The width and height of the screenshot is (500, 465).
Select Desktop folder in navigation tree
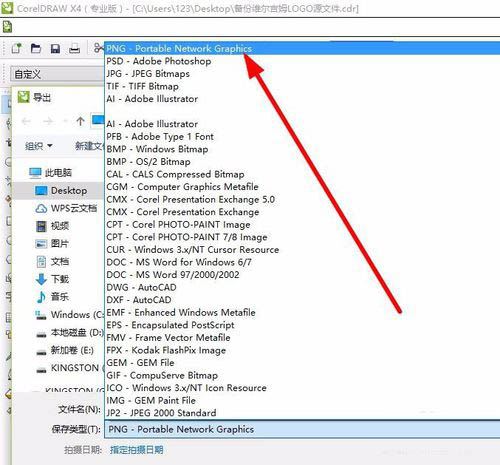click(x=61, y=191)
